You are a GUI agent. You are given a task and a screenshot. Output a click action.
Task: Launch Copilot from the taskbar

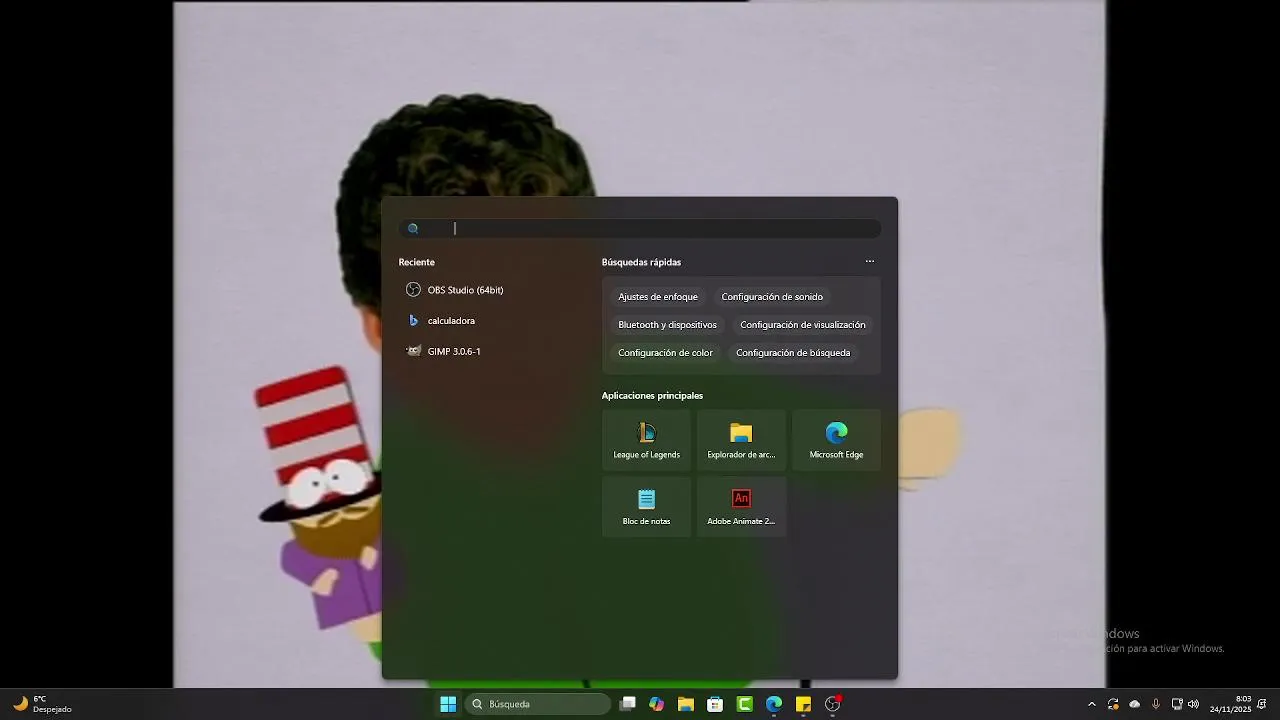click(x=656, y=704)
